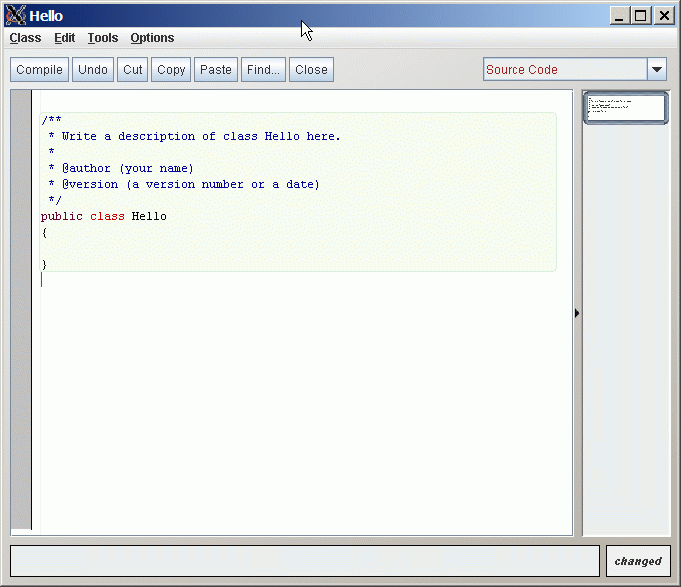Click the Paste button
This screenshot has height=587, width=681.
(x=216, y=69)
